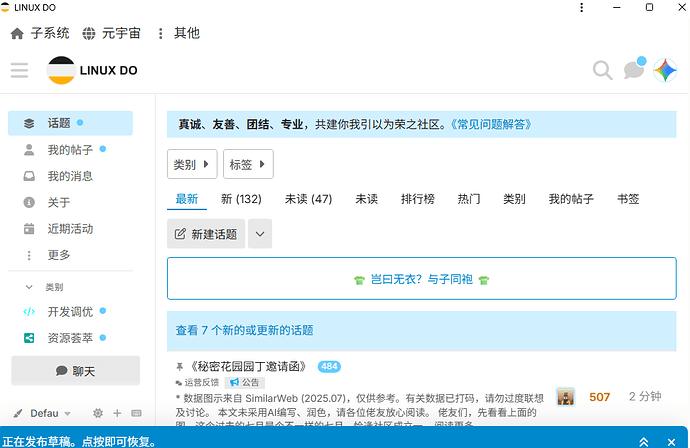690x448 pixels.
Task: Switch to the 排行榜 tab
Action: click(x=418, y=199)
